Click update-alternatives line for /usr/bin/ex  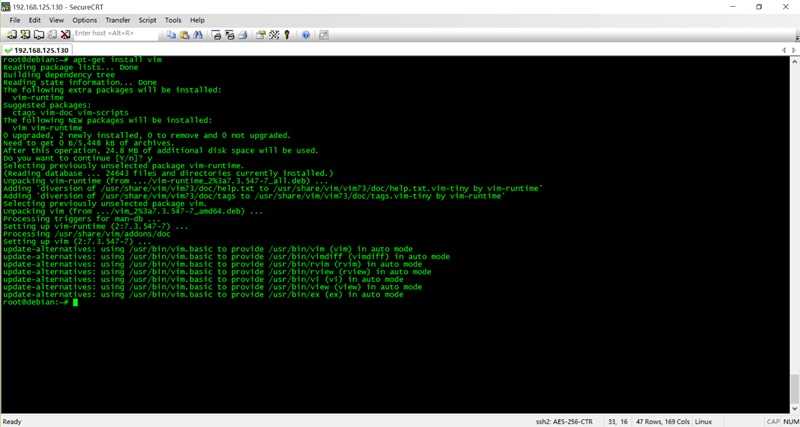(203, 295)
